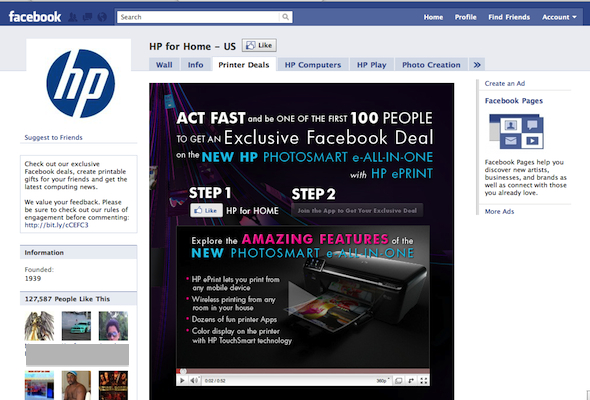Open the winged angel fan thumbnail
The image size is (590, 400).
[x=39, y=326]
